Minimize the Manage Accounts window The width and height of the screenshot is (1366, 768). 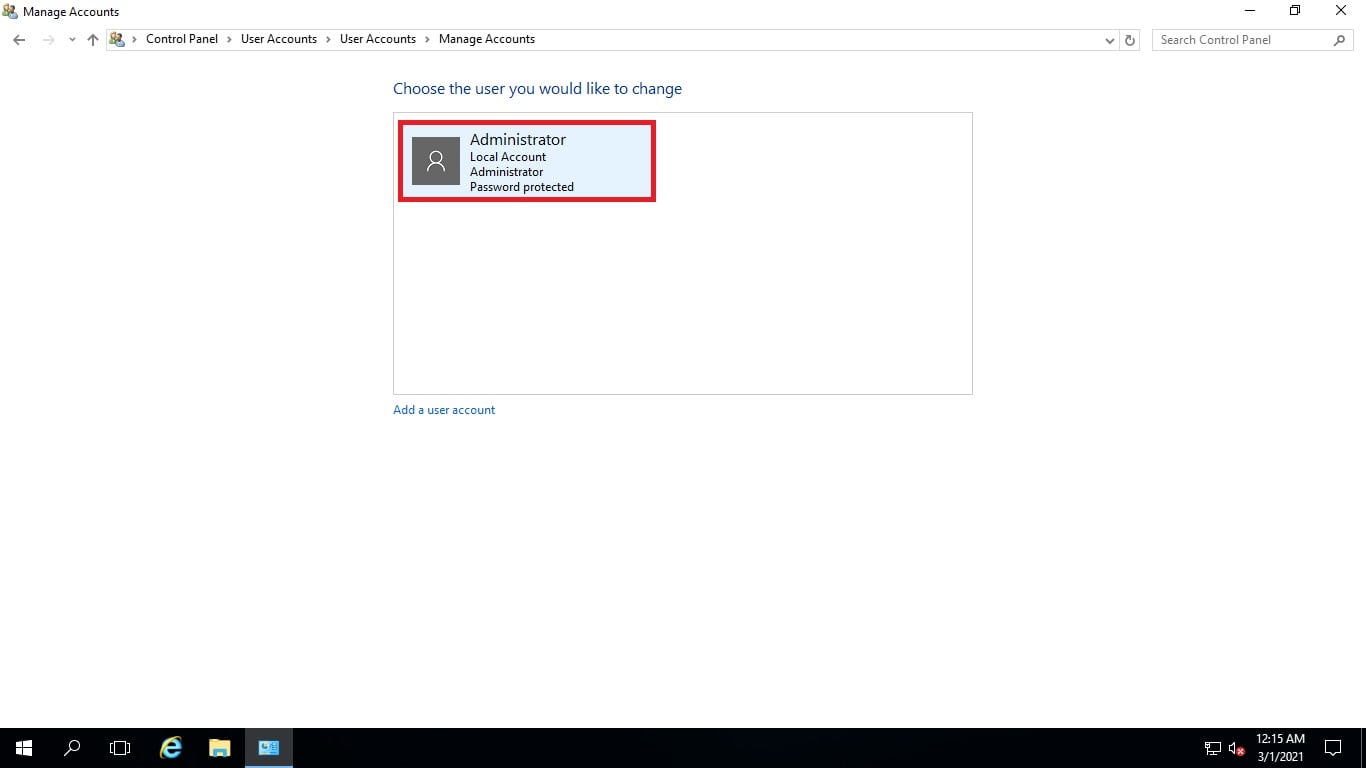pos(1250,11)
